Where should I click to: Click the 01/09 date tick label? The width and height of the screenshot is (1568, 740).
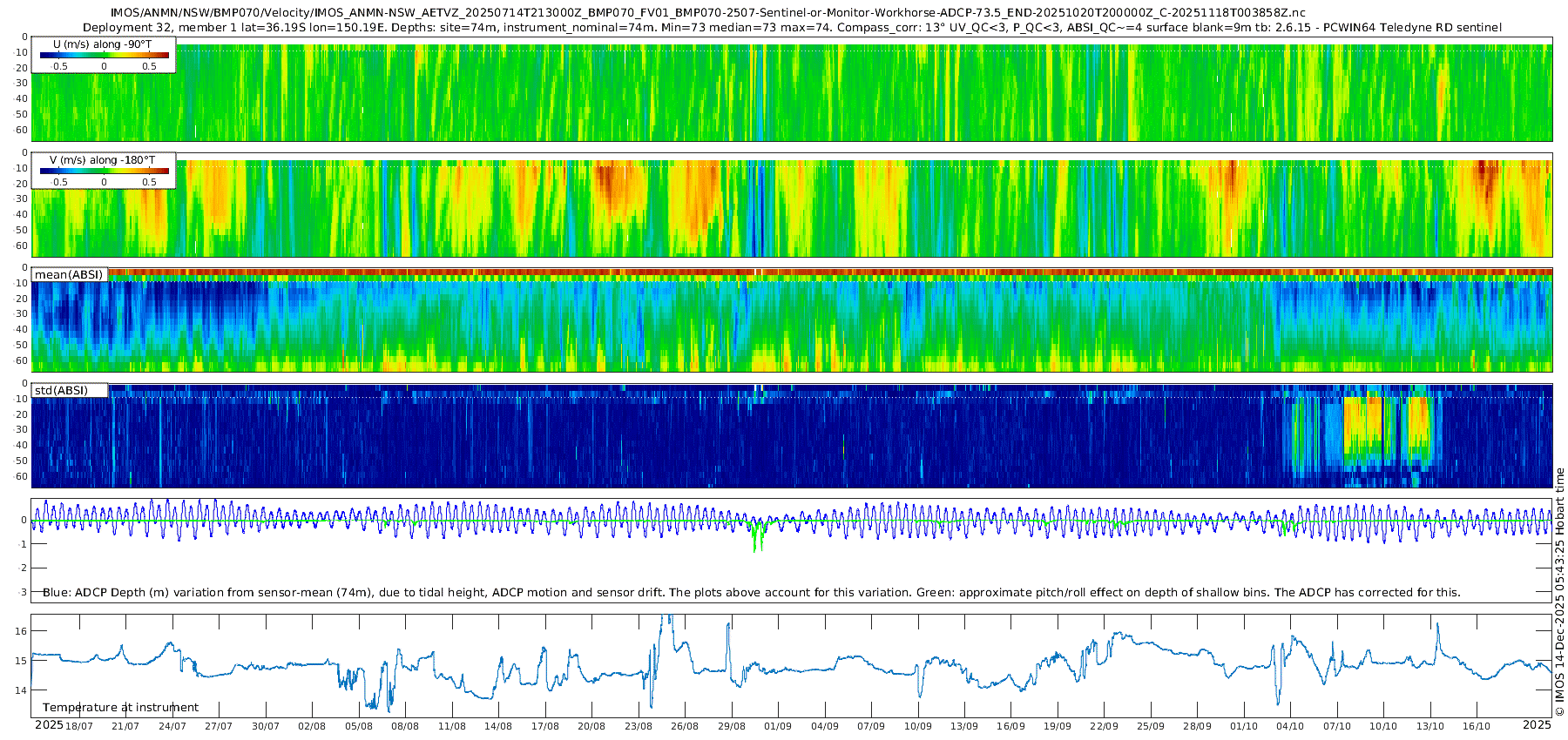point(778,726)
